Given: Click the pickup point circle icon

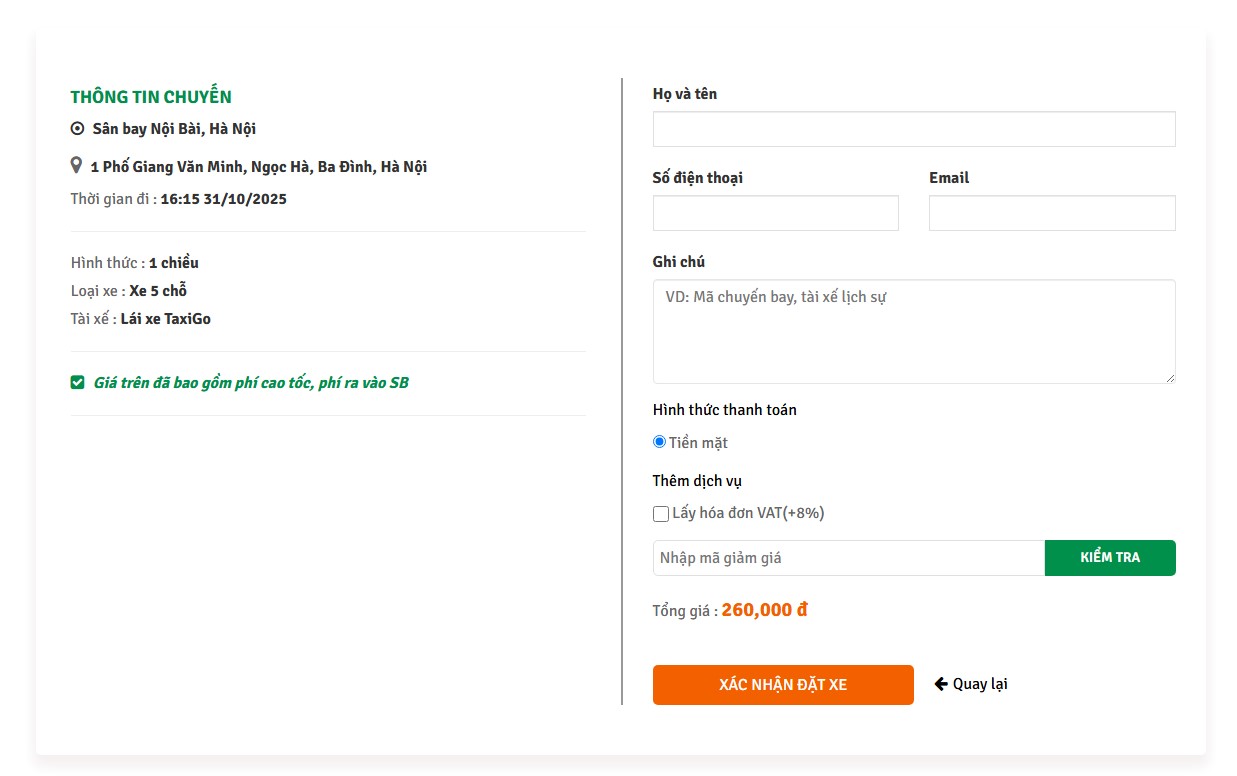Looking at the screenshot, I should (78, 128).
